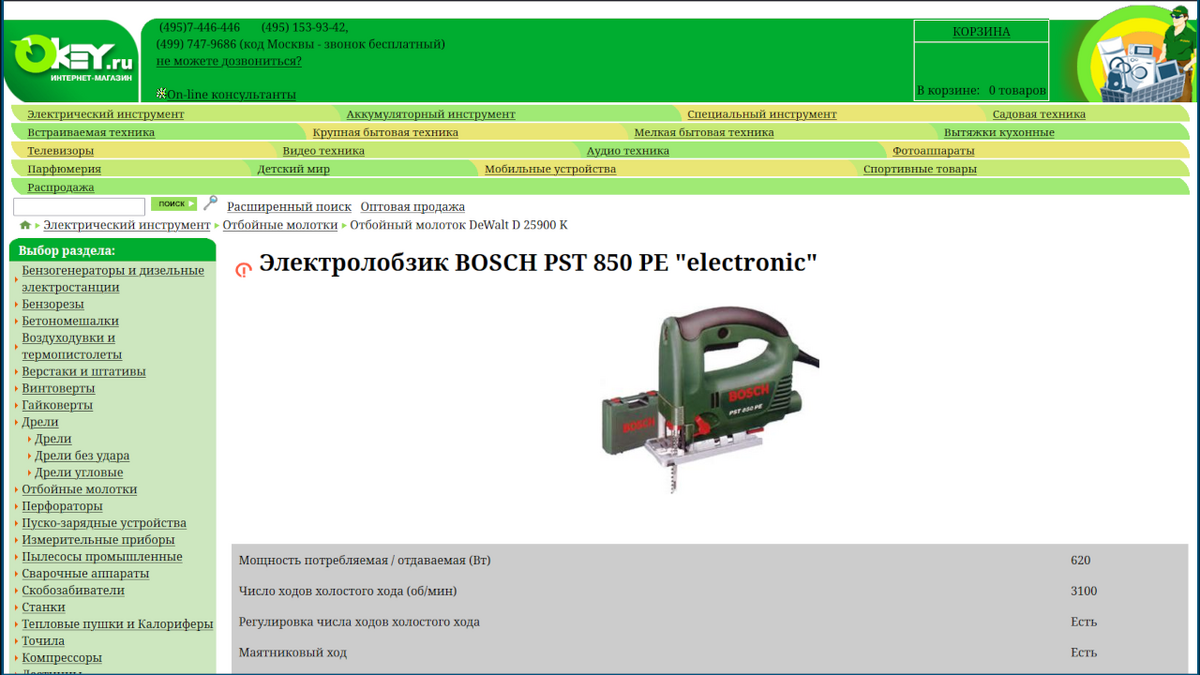Open sidebar Пуско-зарядные устройства
This screenshot has width=1200, height=675.
click(x=104, y=523)
